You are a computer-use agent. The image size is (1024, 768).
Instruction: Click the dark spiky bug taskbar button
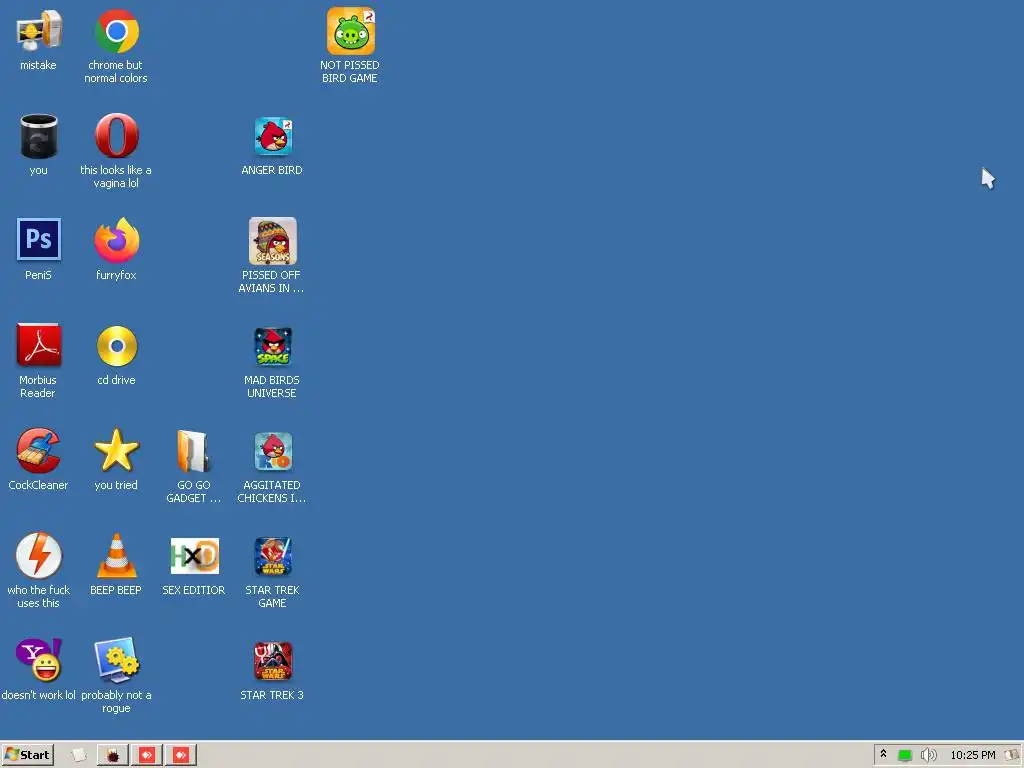[x=113, y=756]
